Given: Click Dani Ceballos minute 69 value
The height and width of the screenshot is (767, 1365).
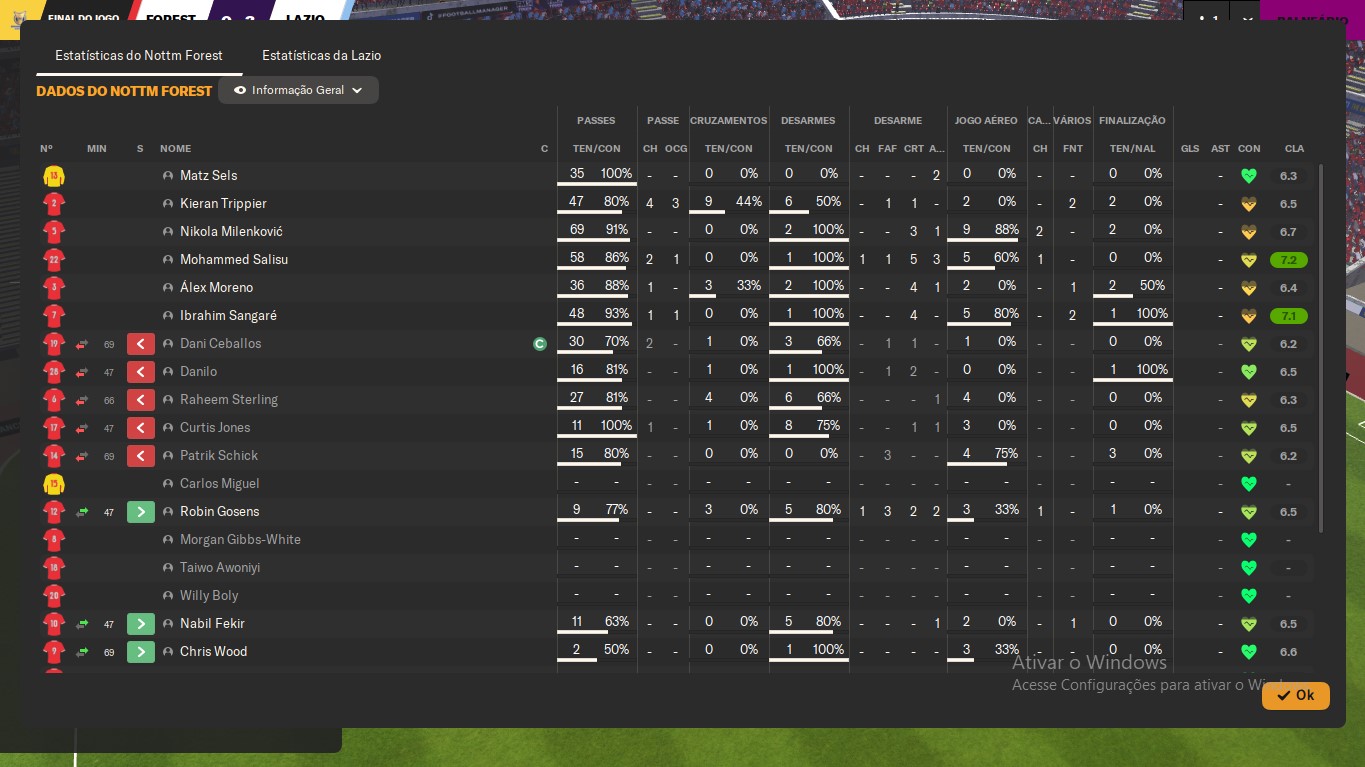Looking at the screenshot, I should 109,344.
